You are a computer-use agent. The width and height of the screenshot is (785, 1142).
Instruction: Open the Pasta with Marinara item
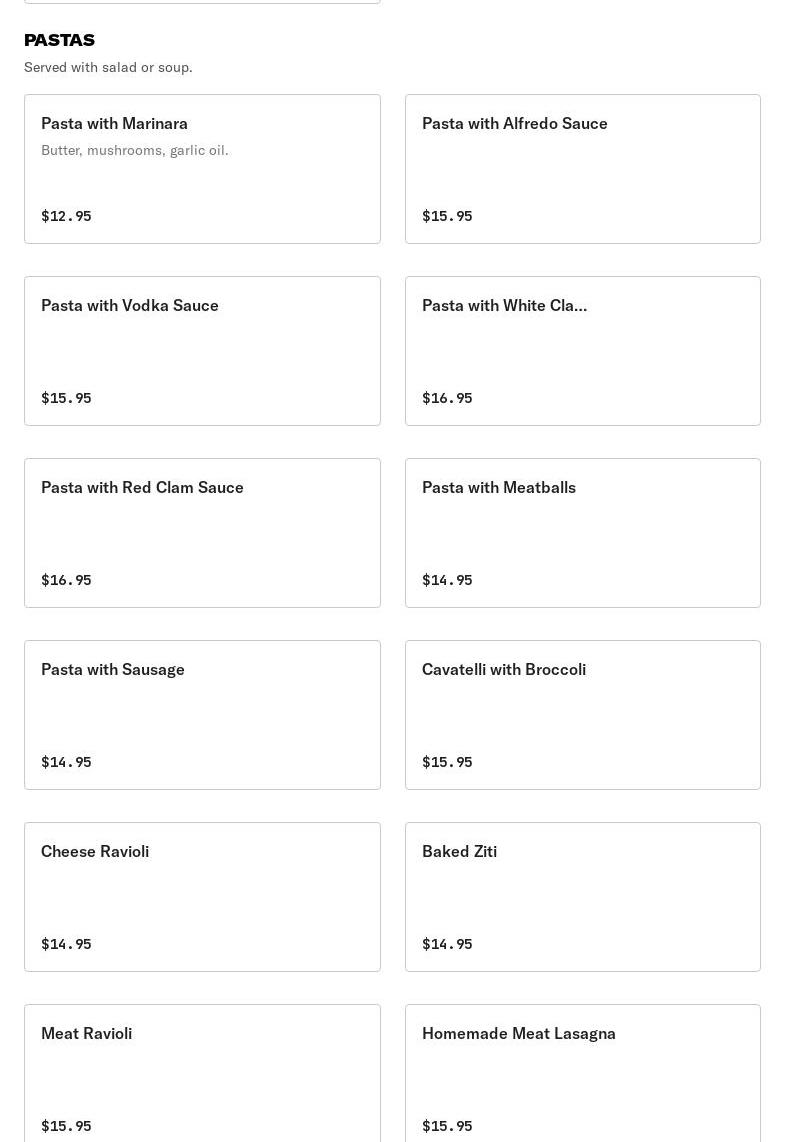click(x=202, y=169)
